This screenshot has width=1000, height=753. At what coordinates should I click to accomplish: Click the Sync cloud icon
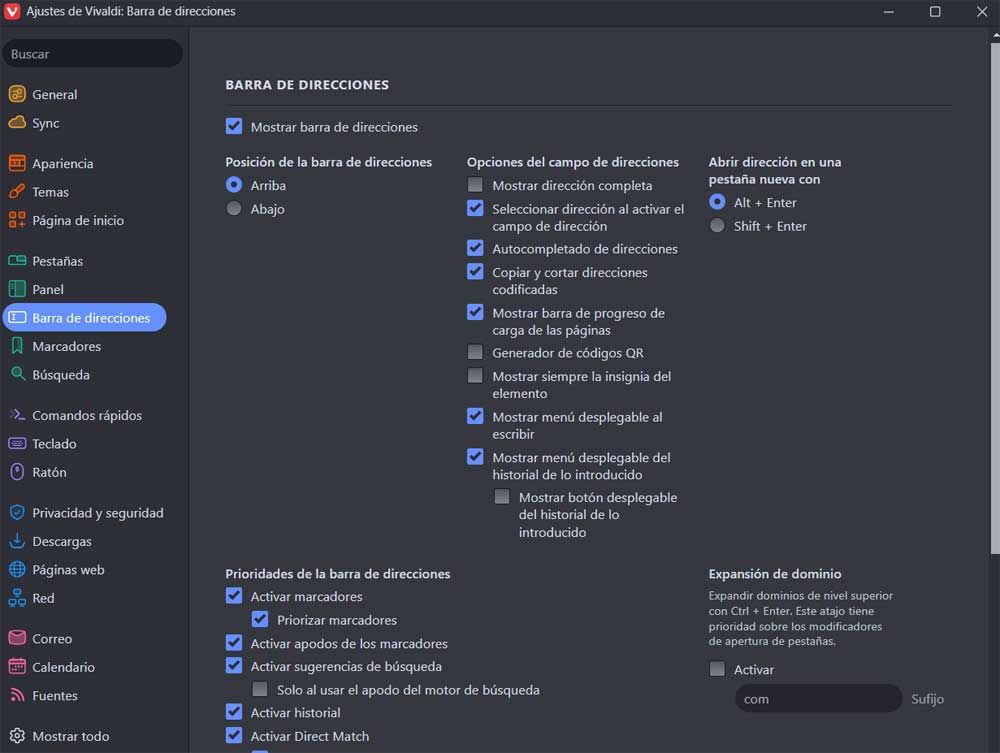pyautogui.click(x=17, y=122)
